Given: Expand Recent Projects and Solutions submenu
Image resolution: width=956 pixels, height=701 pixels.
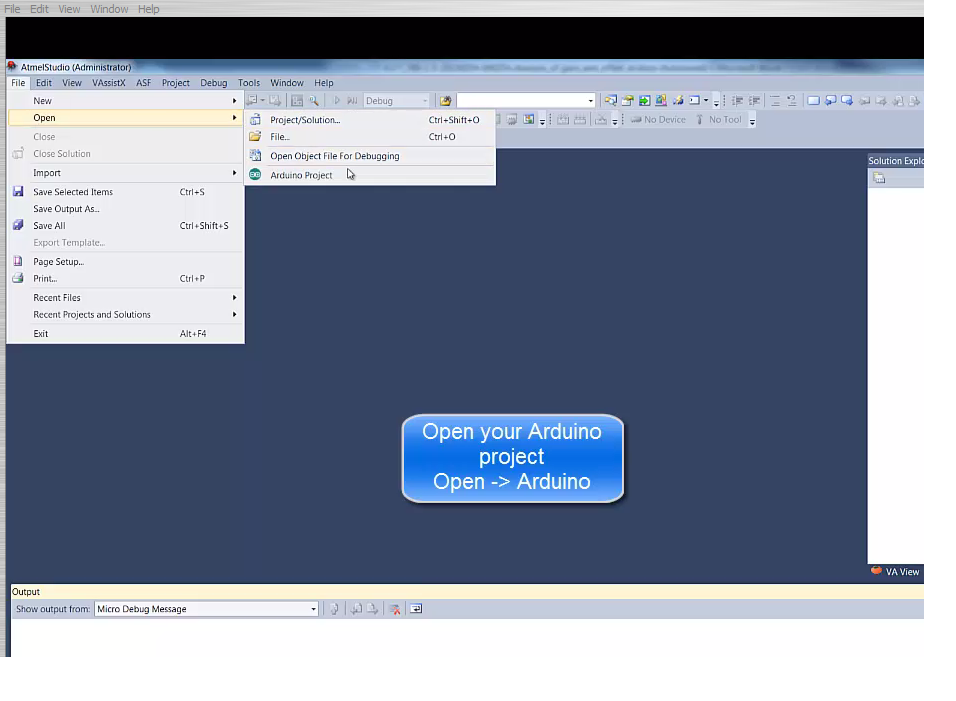Looking at the screenshot, I should click(125, 315).
